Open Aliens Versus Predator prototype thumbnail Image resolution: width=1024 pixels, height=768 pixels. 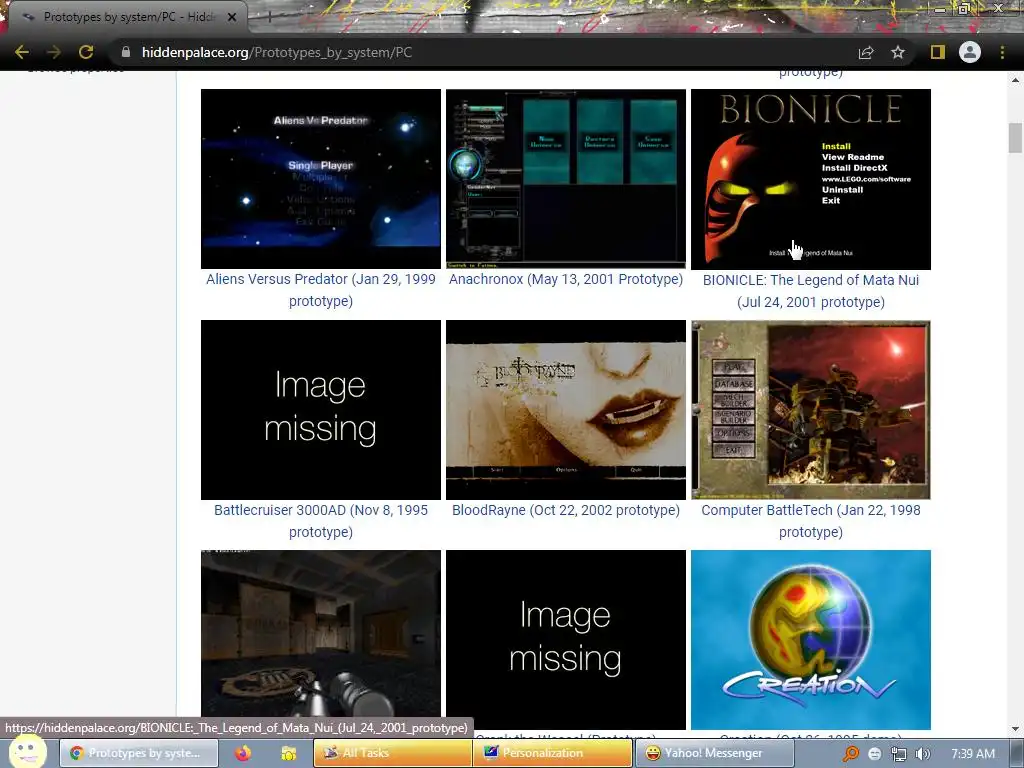coord(321,179)
